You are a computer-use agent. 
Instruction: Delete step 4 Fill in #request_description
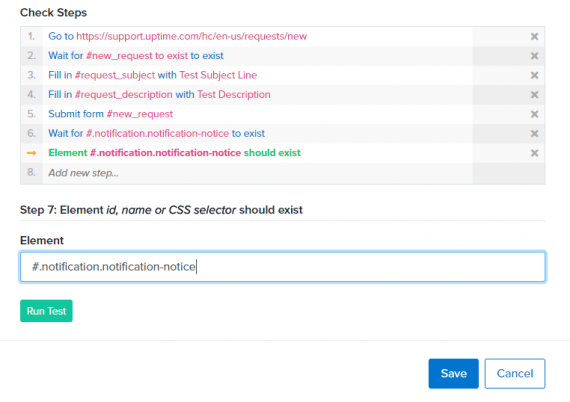click(534, 95)
